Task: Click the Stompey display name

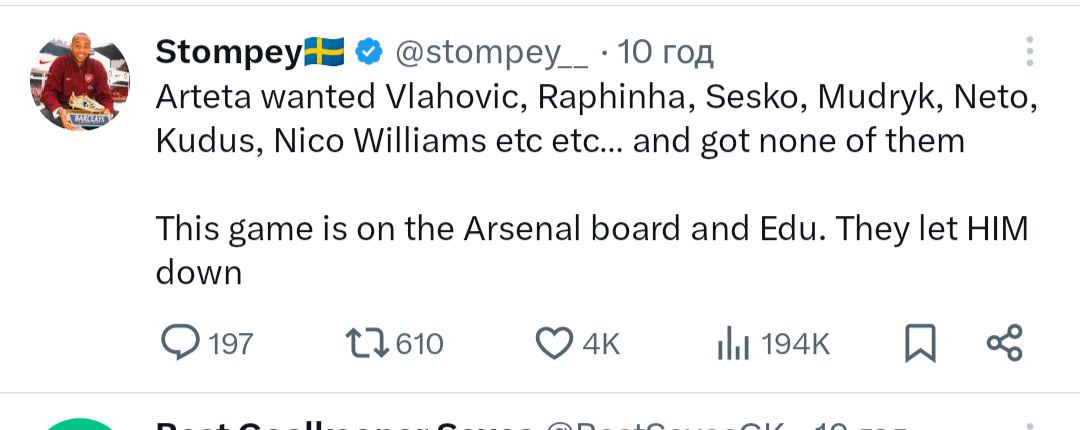Action: pyautogui.click(x=228, y=52)
